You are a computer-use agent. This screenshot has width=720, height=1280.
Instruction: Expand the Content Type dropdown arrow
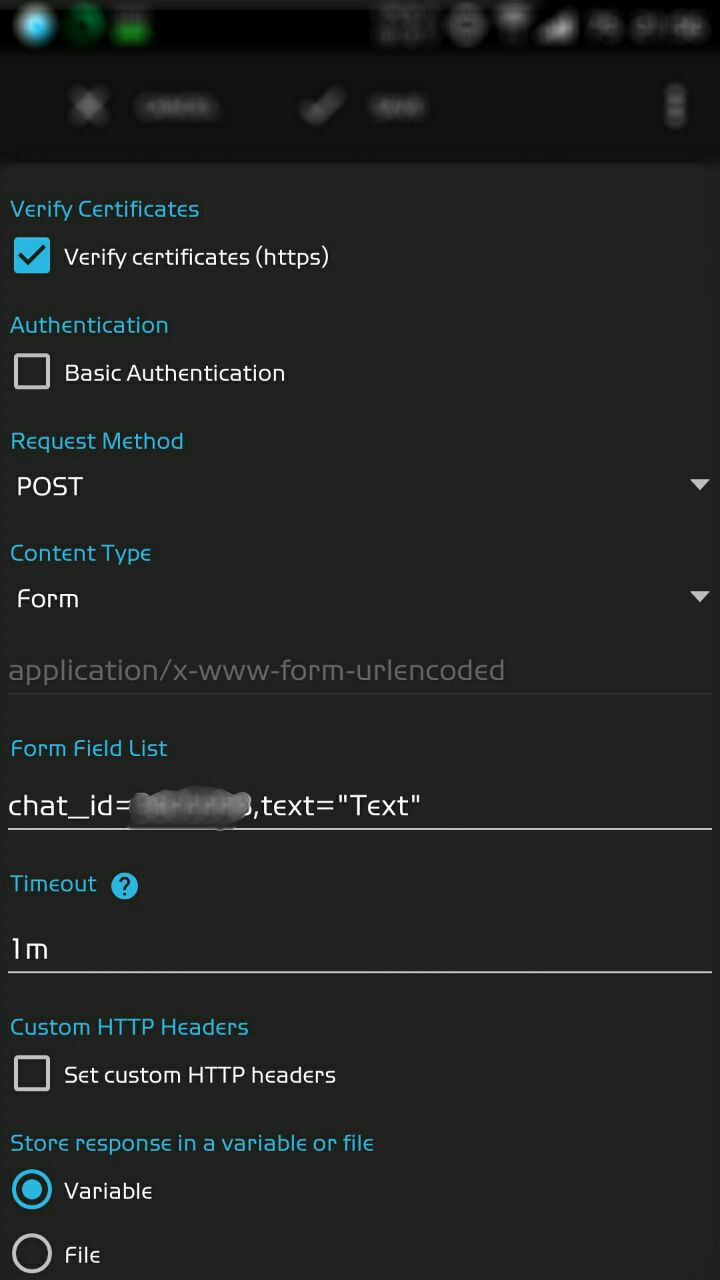coord(698,598)
